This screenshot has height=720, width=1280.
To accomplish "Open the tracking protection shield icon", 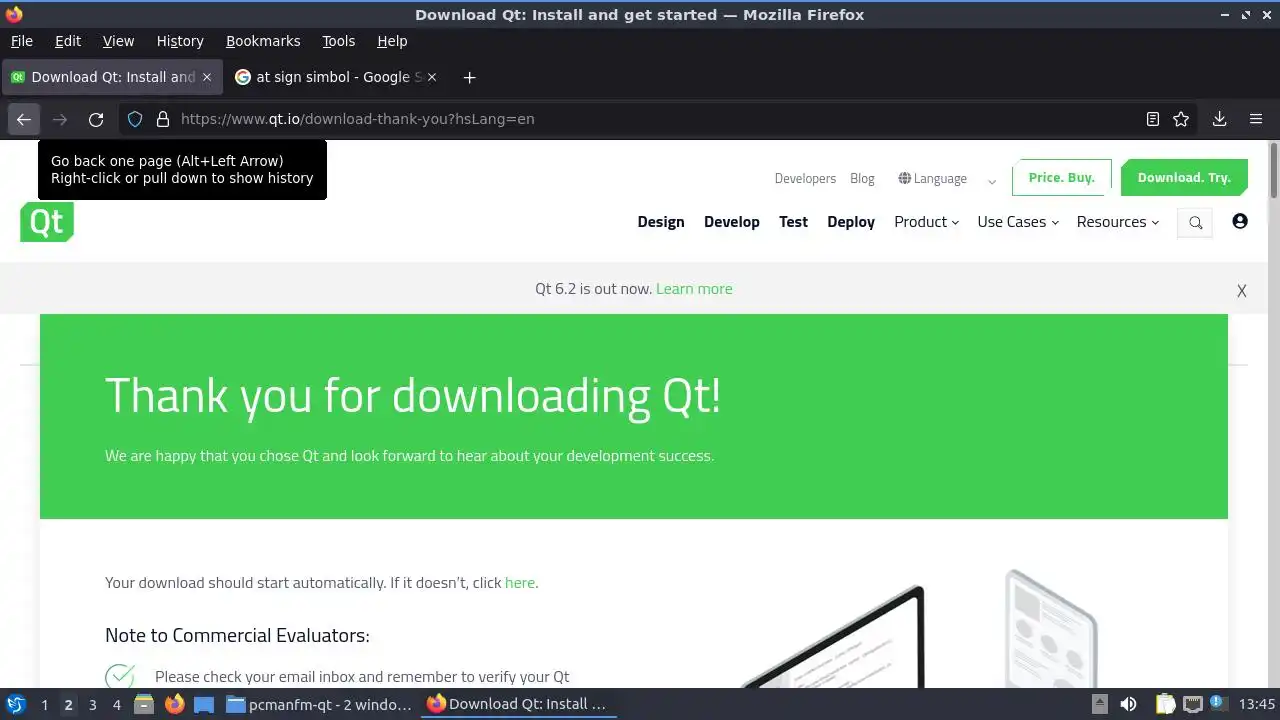I will (135, 119).
